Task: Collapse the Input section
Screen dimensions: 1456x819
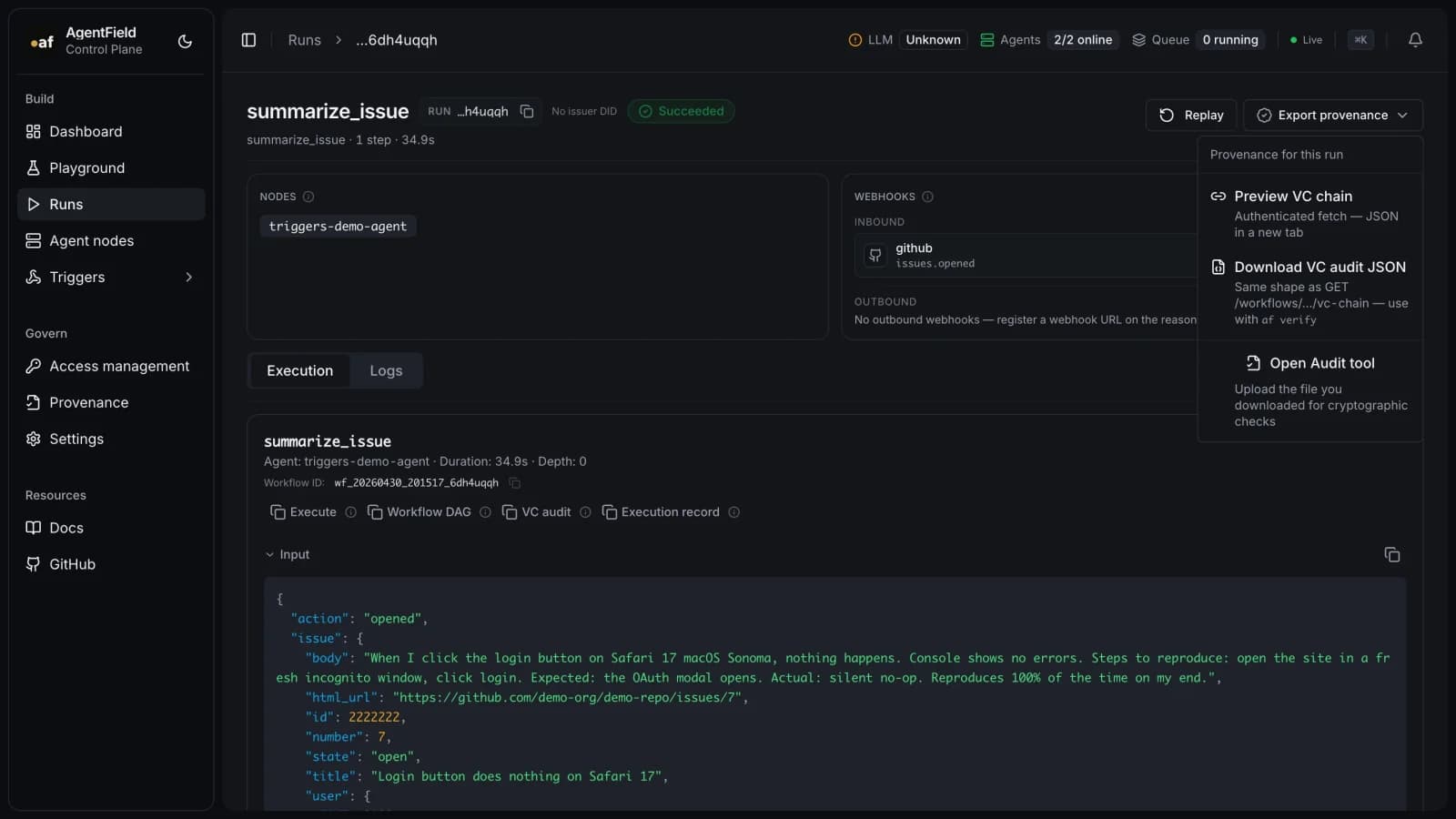Action: [288, 554]
